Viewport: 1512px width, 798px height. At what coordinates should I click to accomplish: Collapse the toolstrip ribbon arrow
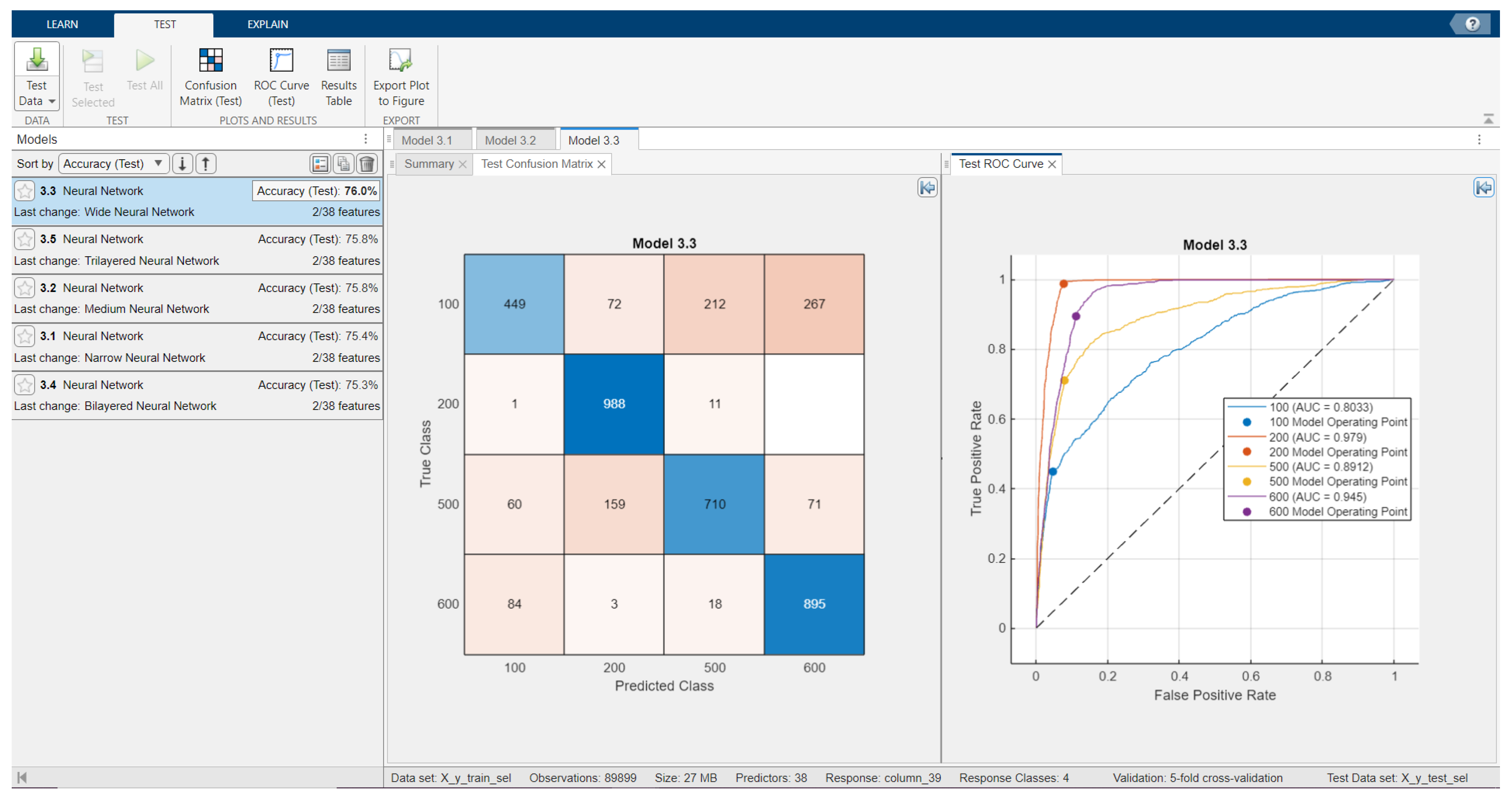pyautogui.click(x=1488, y=119)
